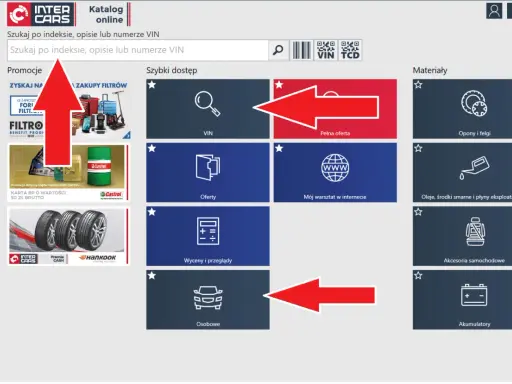Click the VIN QR code icon

tap(326, 50)
